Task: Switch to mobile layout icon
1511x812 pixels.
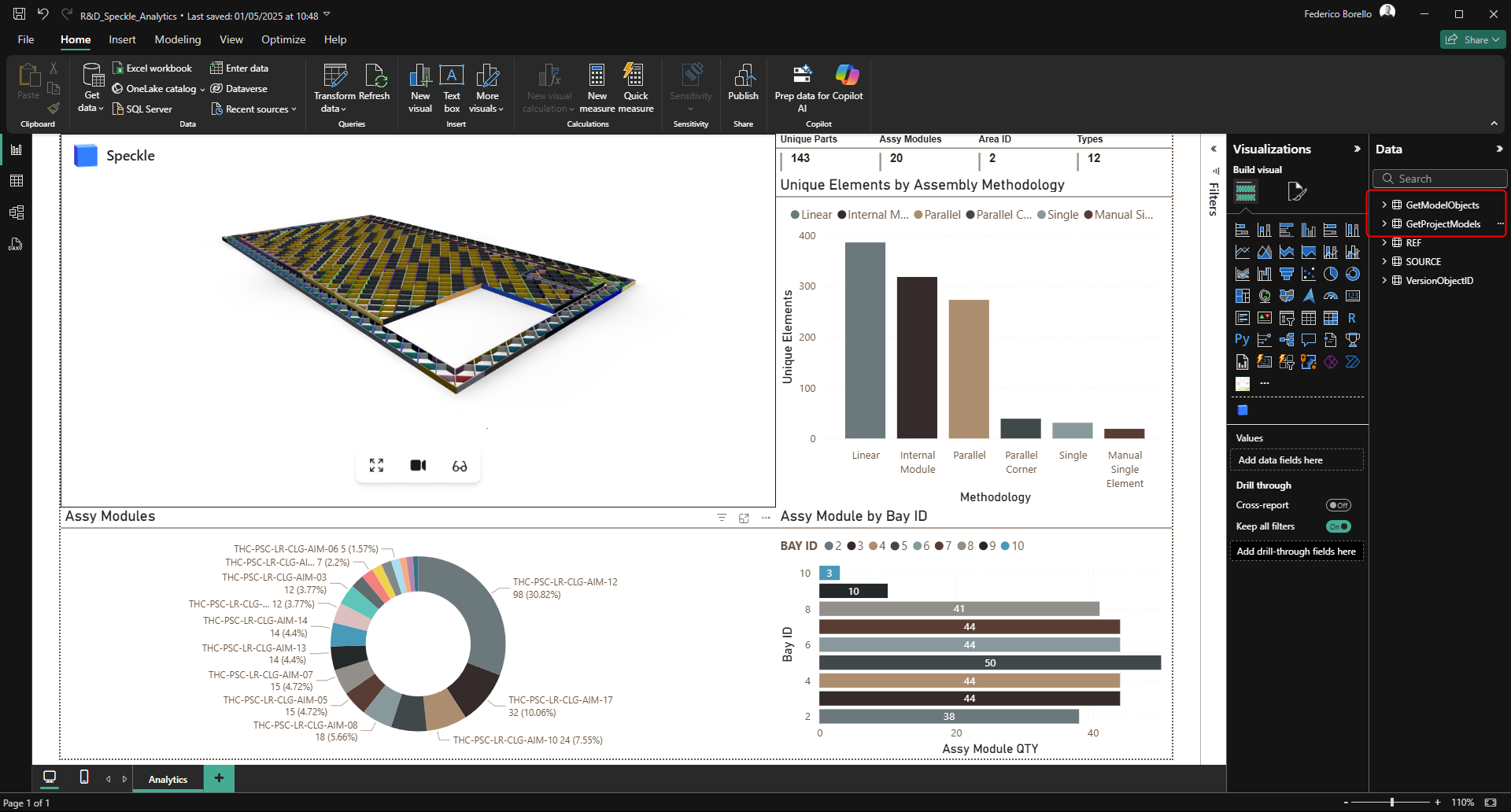Action: [x=84, y=777]
